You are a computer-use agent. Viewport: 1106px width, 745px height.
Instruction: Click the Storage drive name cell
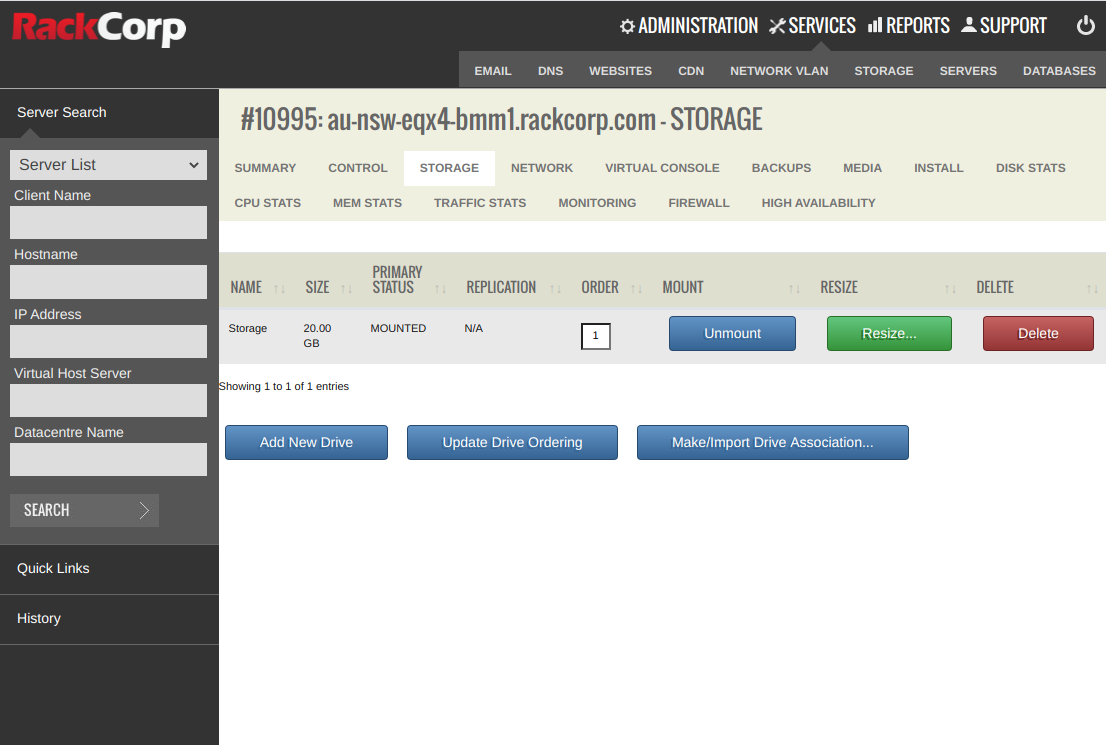pos(248,328)
